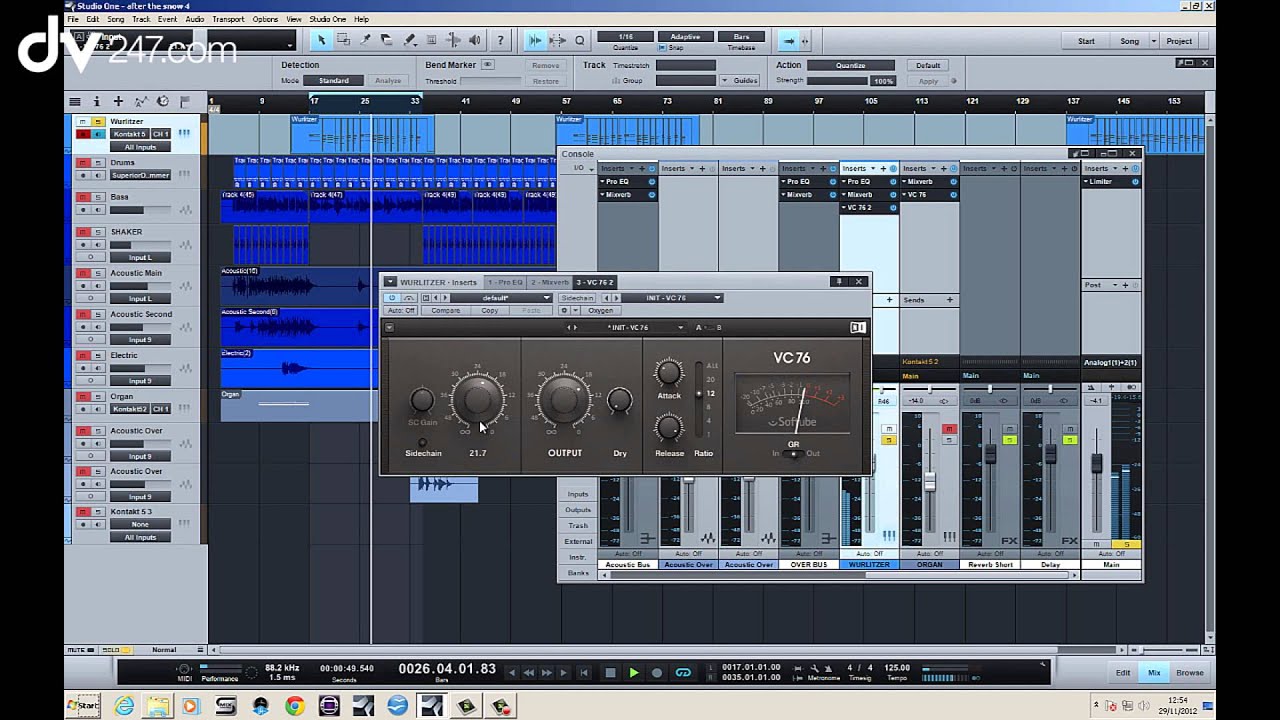The height and width of the screenshot is (720, 1280).
Task: Click the Edit view button
Action: click(1123, 673)
